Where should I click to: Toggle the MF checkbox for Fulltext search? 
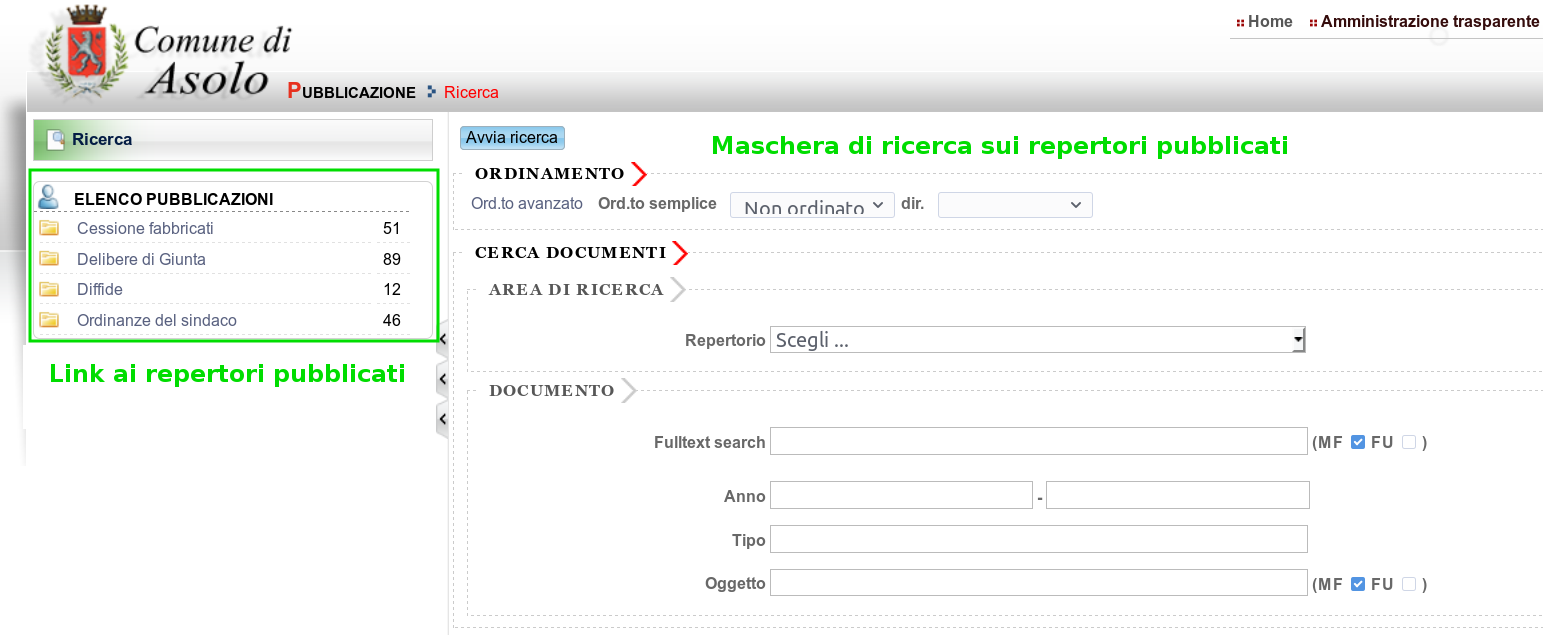click(1357, 442)
